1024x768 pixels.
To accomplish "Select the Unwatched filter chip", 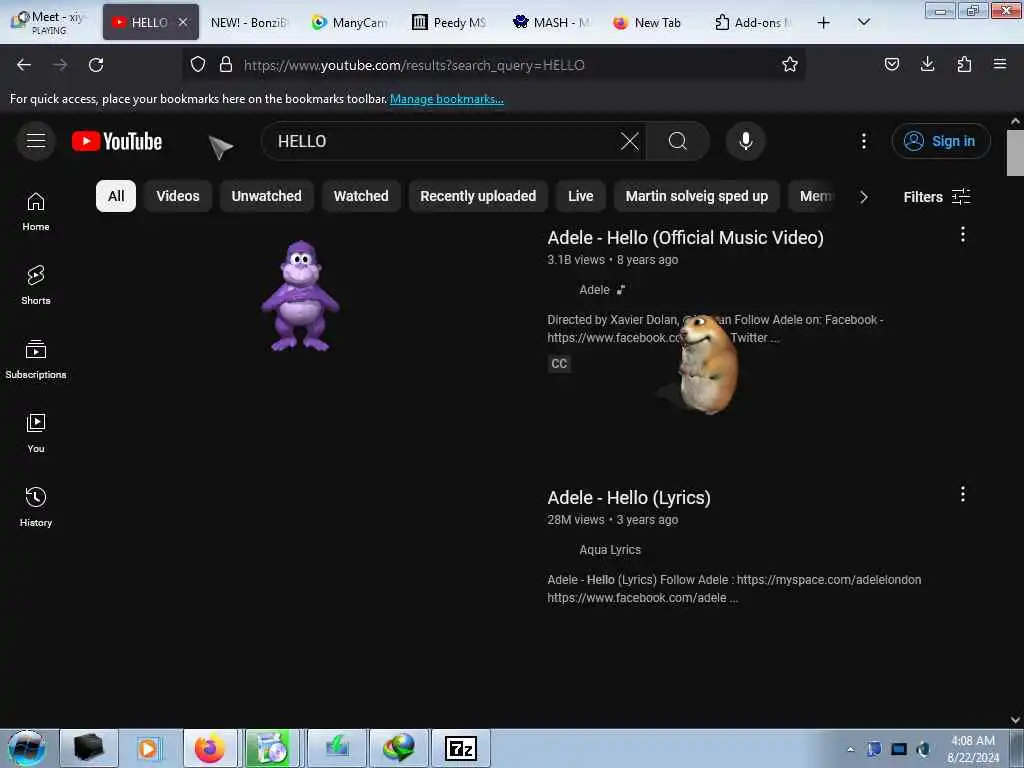I will (266, 196).
